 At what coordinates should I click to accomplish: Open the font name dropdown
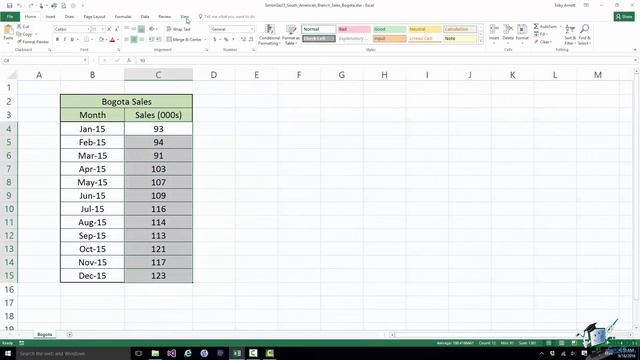pos(89,29)
